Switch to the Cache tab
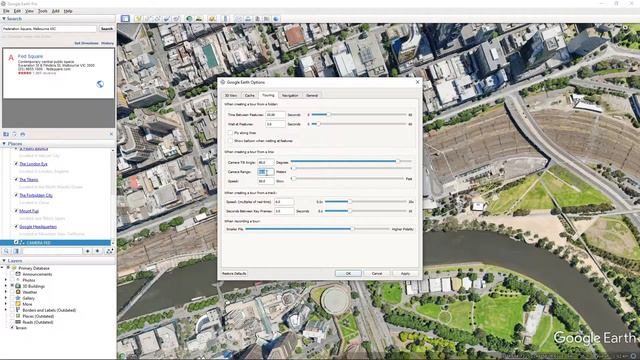Screen dimensions: 640x360 pyautogui.click(x=250, y=96)
